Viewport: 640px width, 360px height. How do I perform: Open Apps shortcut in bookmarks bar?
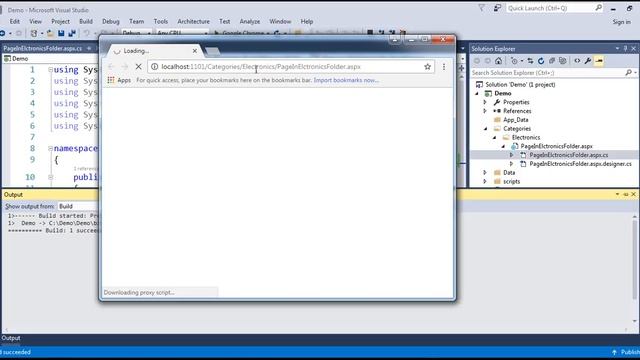click(x=119, y=80)
